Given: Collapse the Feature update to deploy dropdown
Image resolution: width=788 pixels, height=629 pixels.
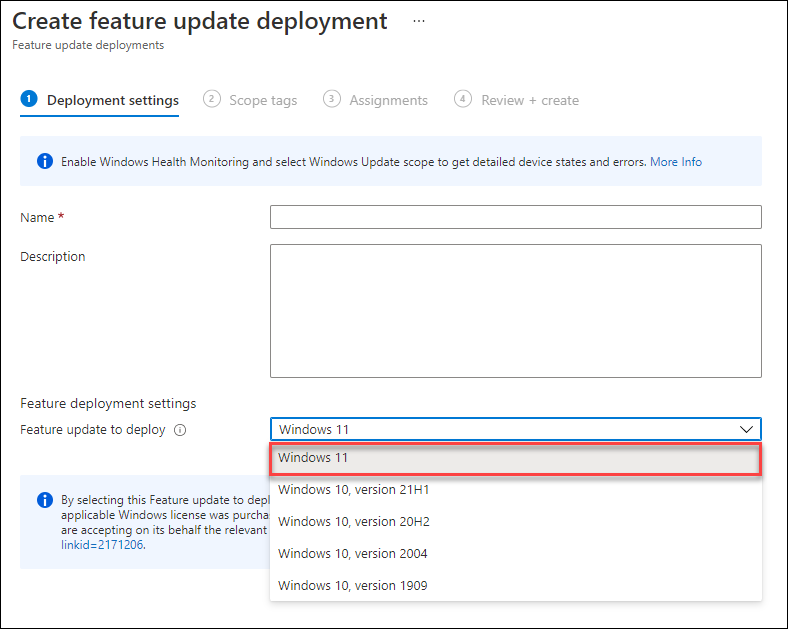Looking at the screenshot, I should click(516, 430).
